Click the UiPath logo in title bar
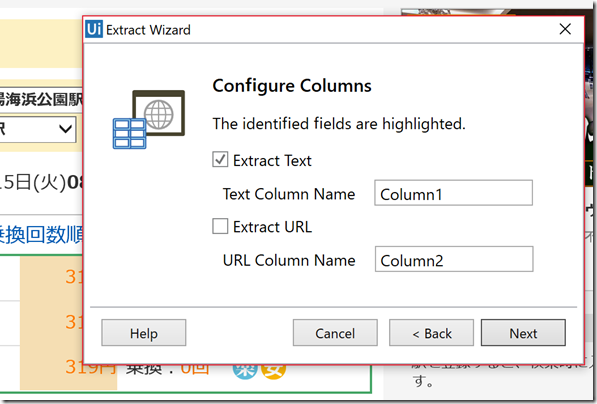 (94, 29)
